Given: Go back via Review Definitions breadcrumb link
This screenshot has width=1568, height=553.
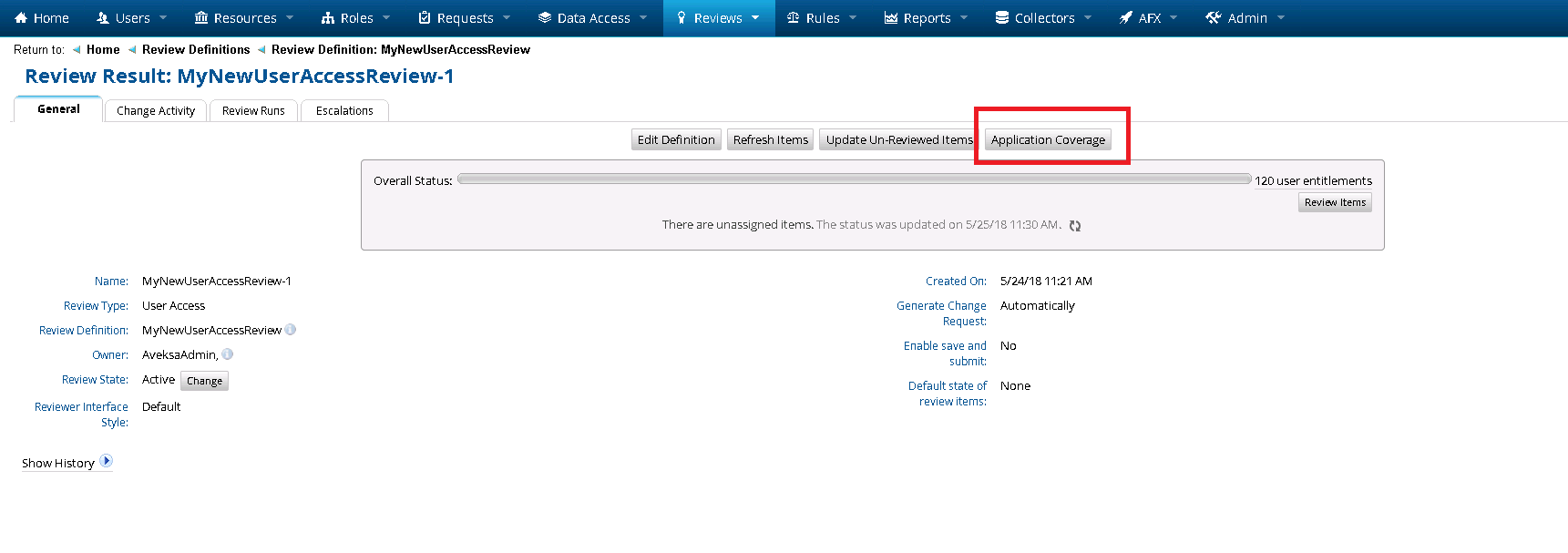Looking at the screenshot, I should pyautogui.click(x=196, y=50).
